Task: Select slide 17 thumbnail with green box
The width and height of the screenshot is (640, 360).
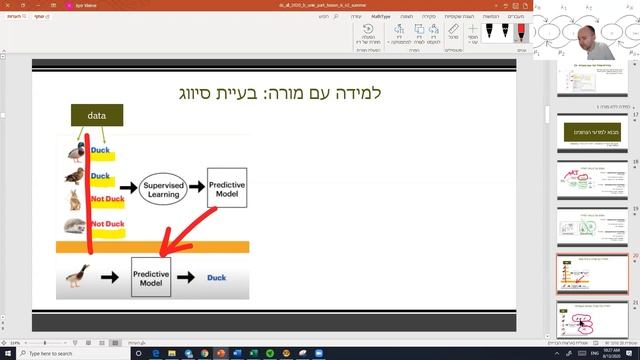Action: [592, 133]
